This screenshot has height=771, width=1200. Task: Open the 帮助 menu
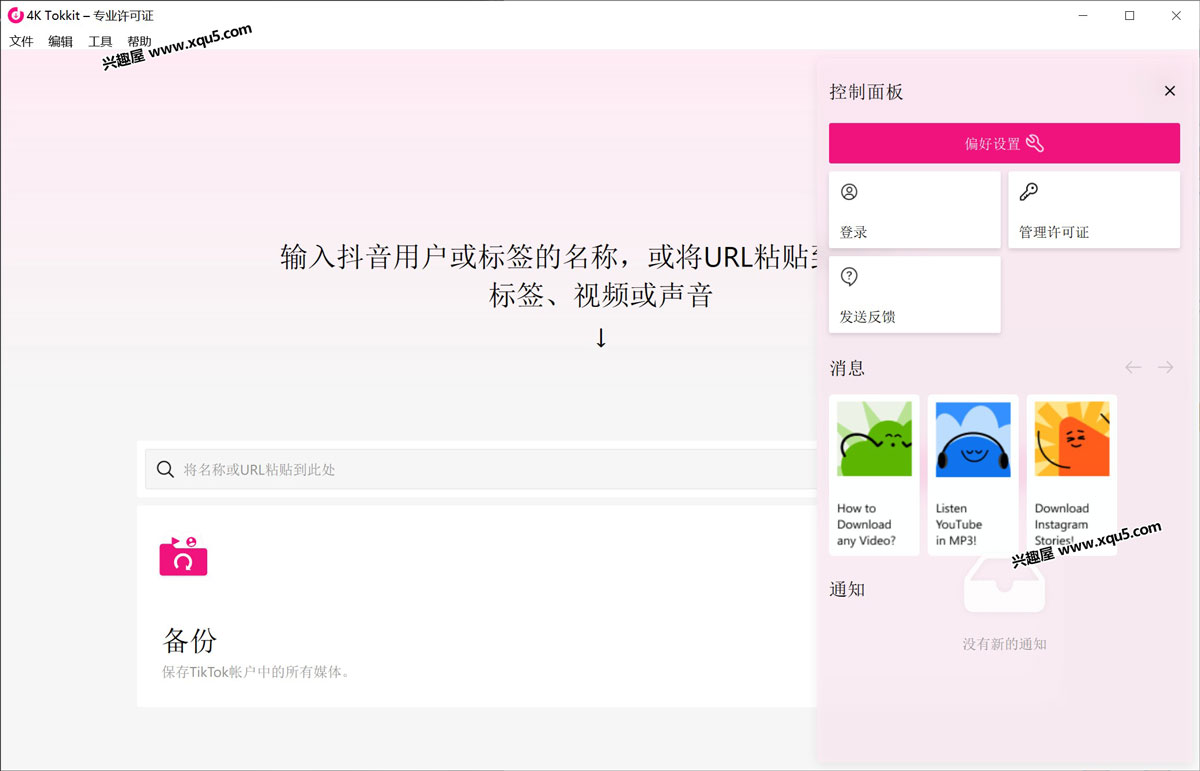point(139,41)
